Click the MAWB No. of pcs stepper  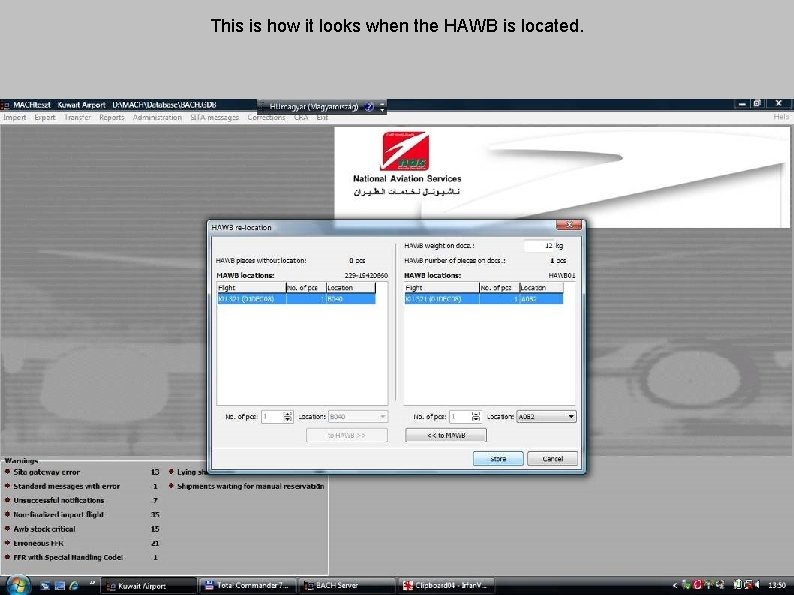coord(288,416)
